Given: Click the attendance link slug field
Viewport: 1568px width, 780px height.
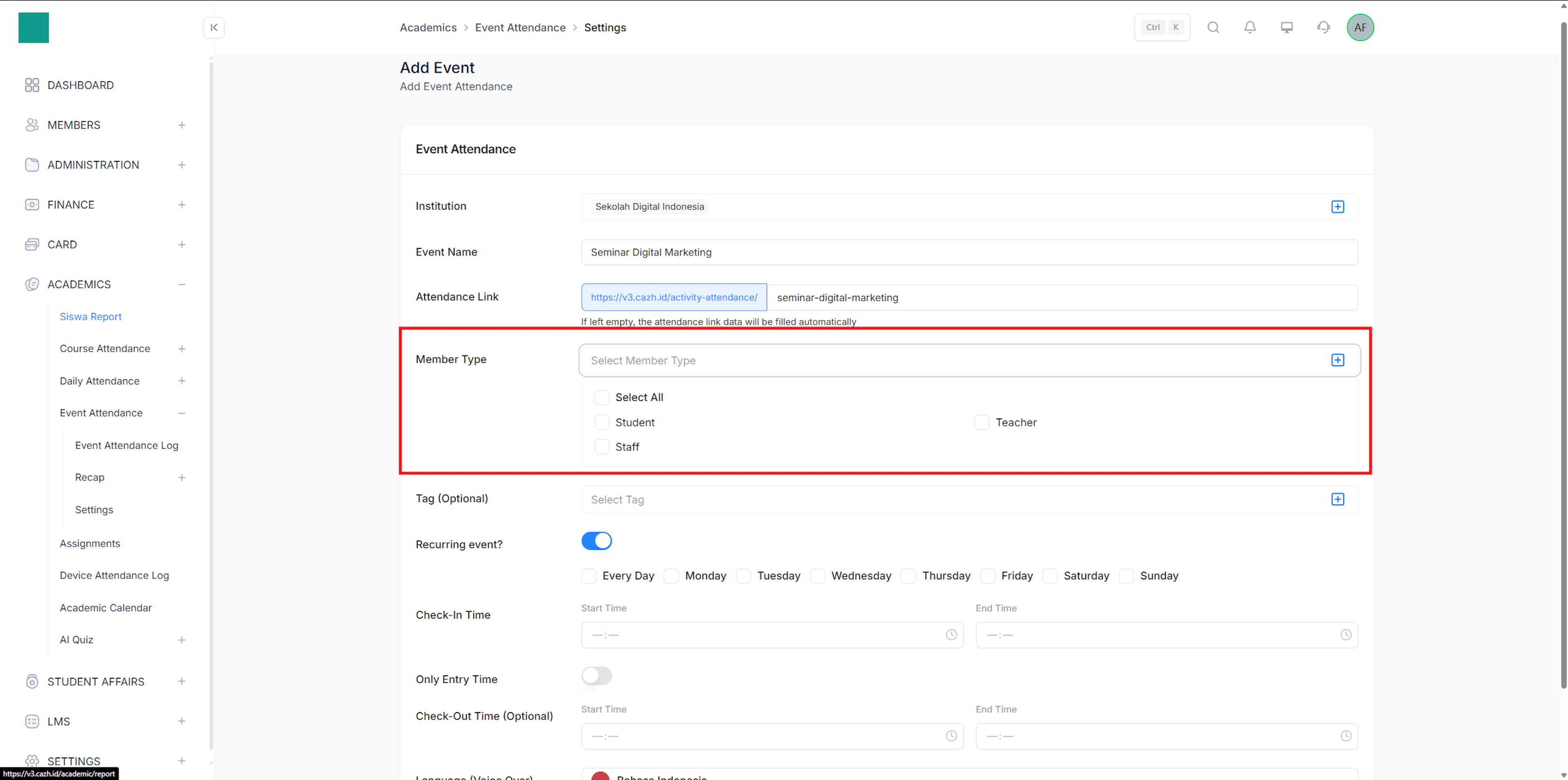Looking at the screenshot, I should [x=1062, y=298].
